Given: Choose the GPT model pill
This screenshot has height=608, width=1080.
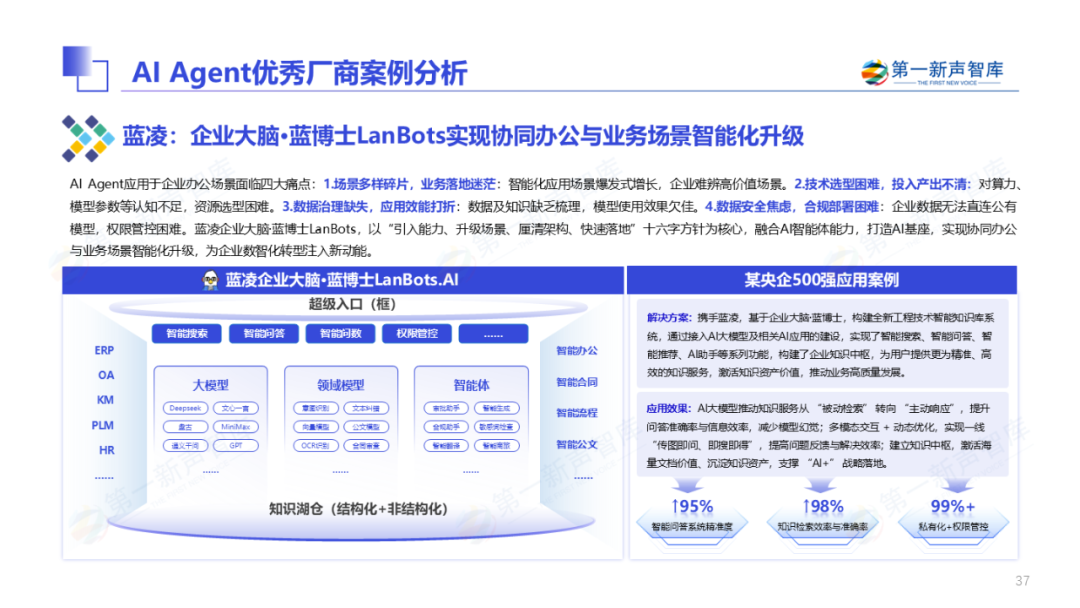Looking at the screenshot, I should (236, 445).
